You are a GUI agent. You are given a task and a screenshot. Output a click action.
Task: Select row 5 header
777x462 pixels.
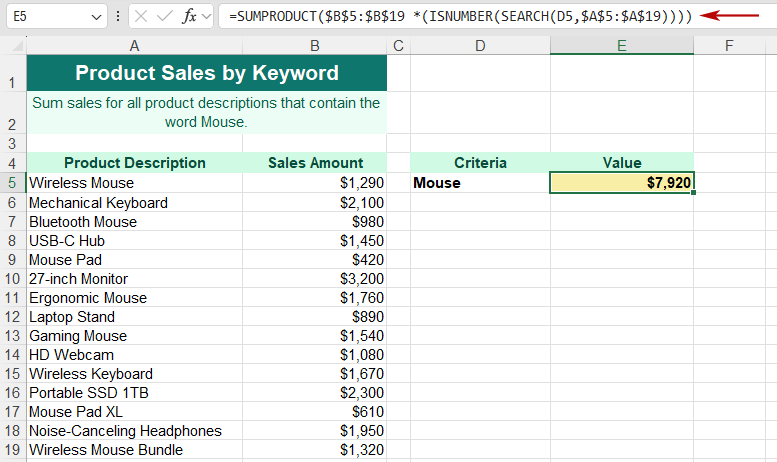point(12,183)
